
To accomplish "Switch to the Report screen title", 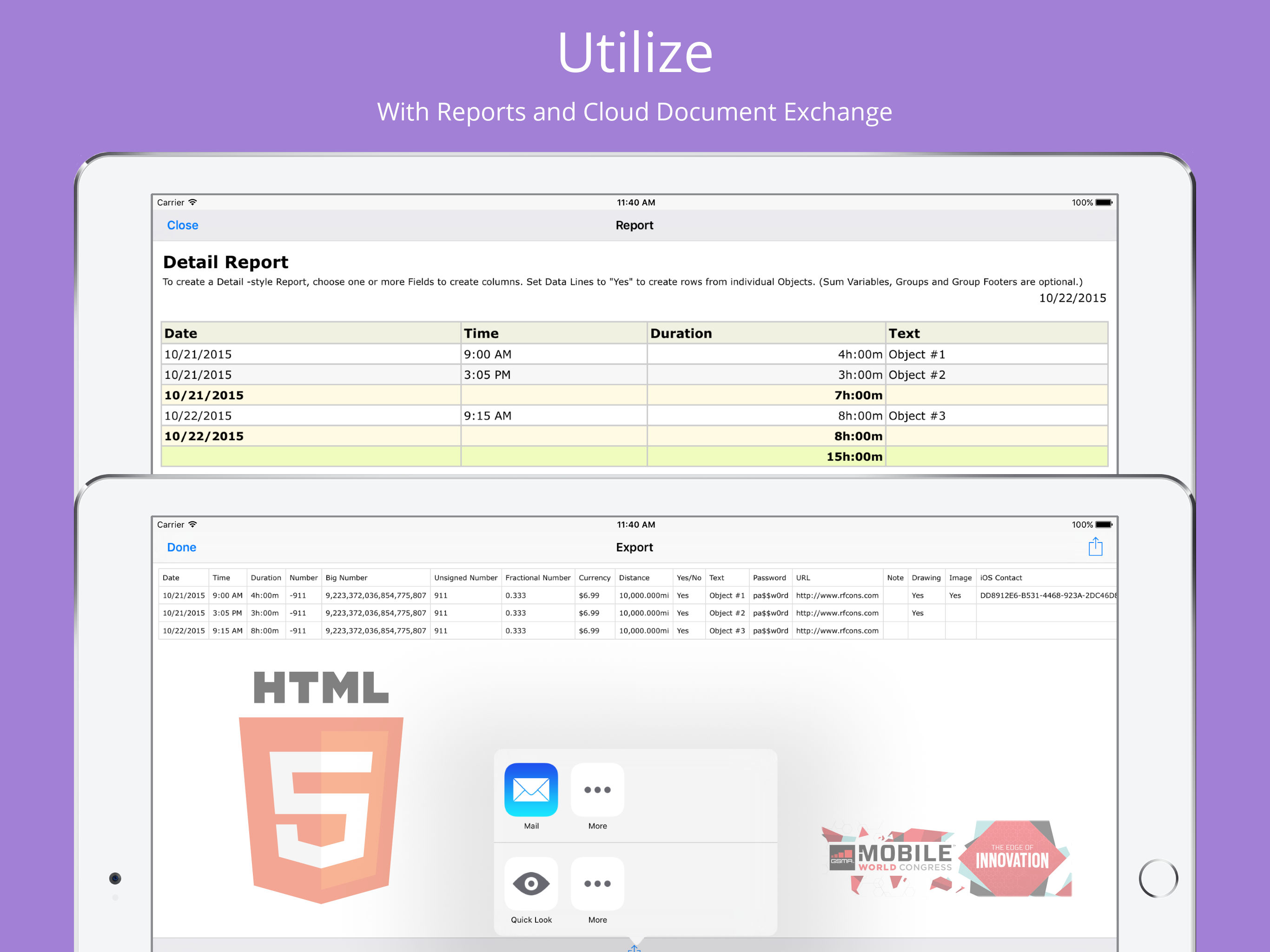I will 635,225.
